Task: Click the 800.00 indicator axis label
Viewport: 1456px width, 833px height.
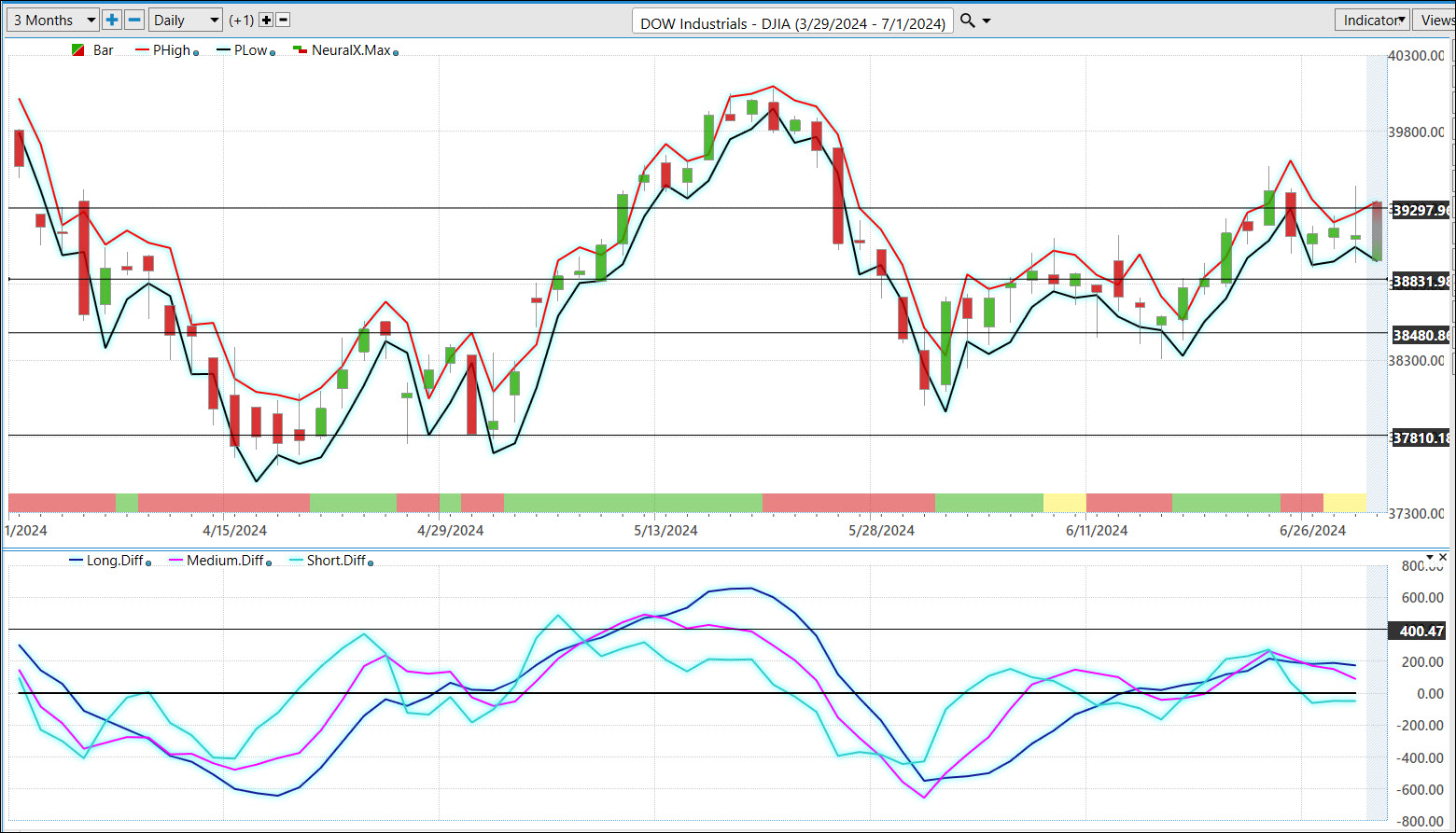Action: tap(1423, 566)
